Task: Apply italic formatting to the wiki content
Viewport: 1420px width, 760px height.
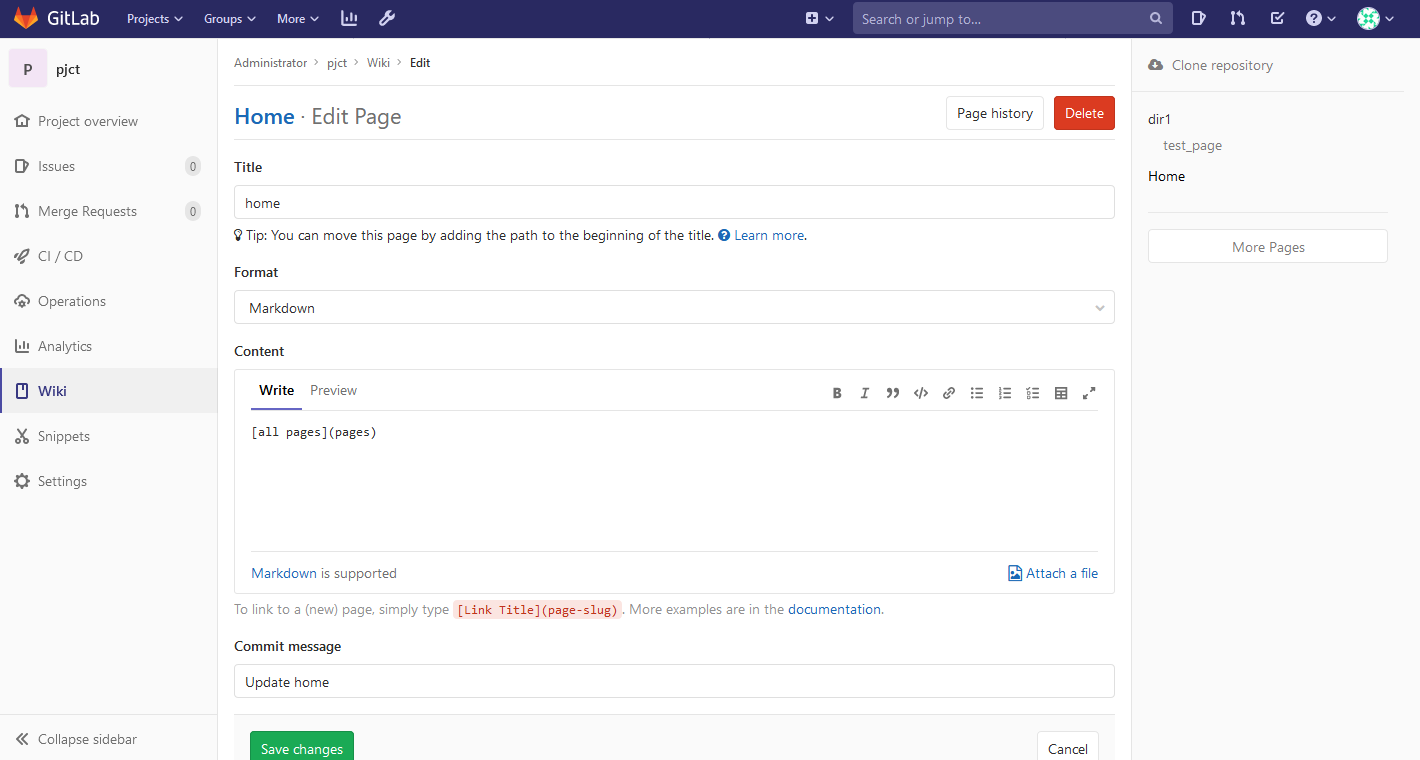Action: tap(865, 392)
